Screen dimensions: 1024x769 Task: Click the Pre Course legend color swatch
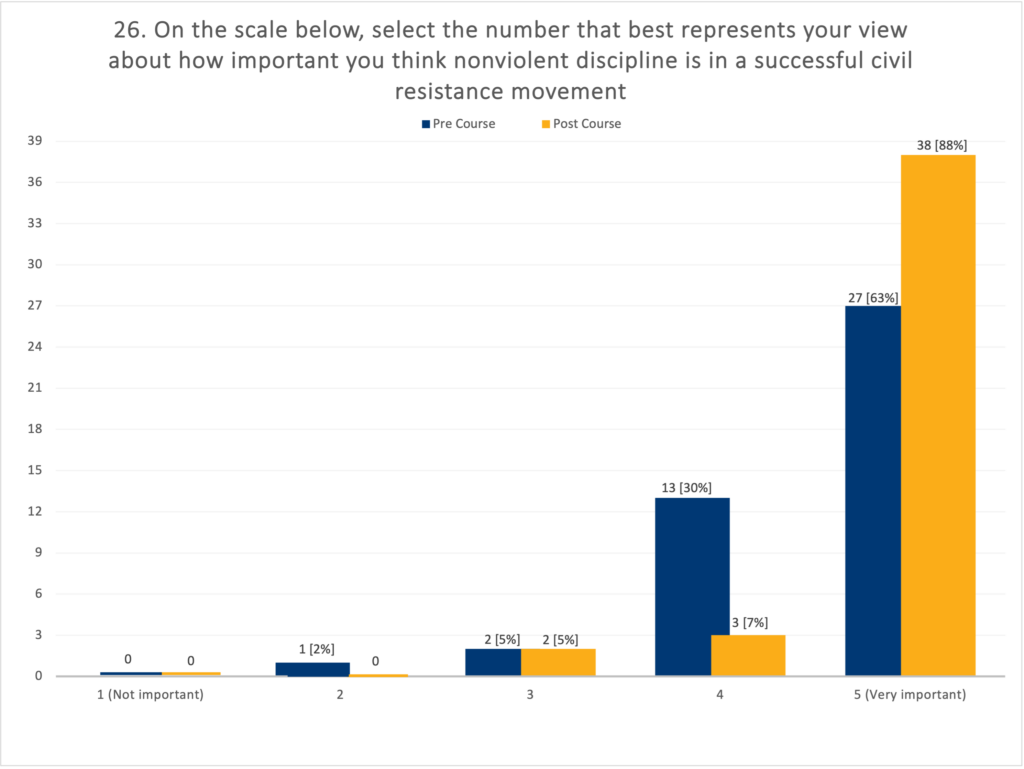(x=426, y=124)
